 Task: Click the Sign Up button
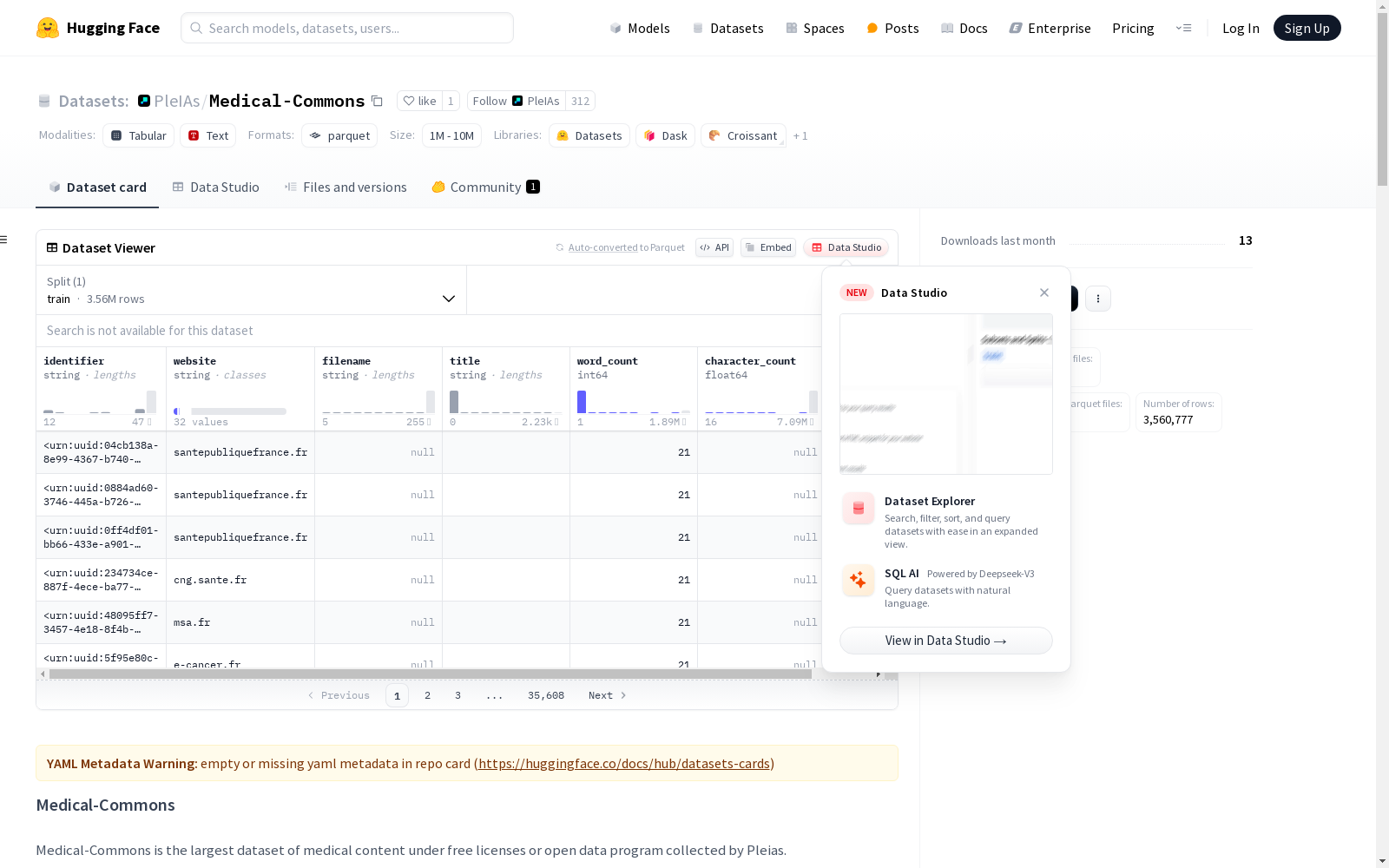pos(1307,28)
